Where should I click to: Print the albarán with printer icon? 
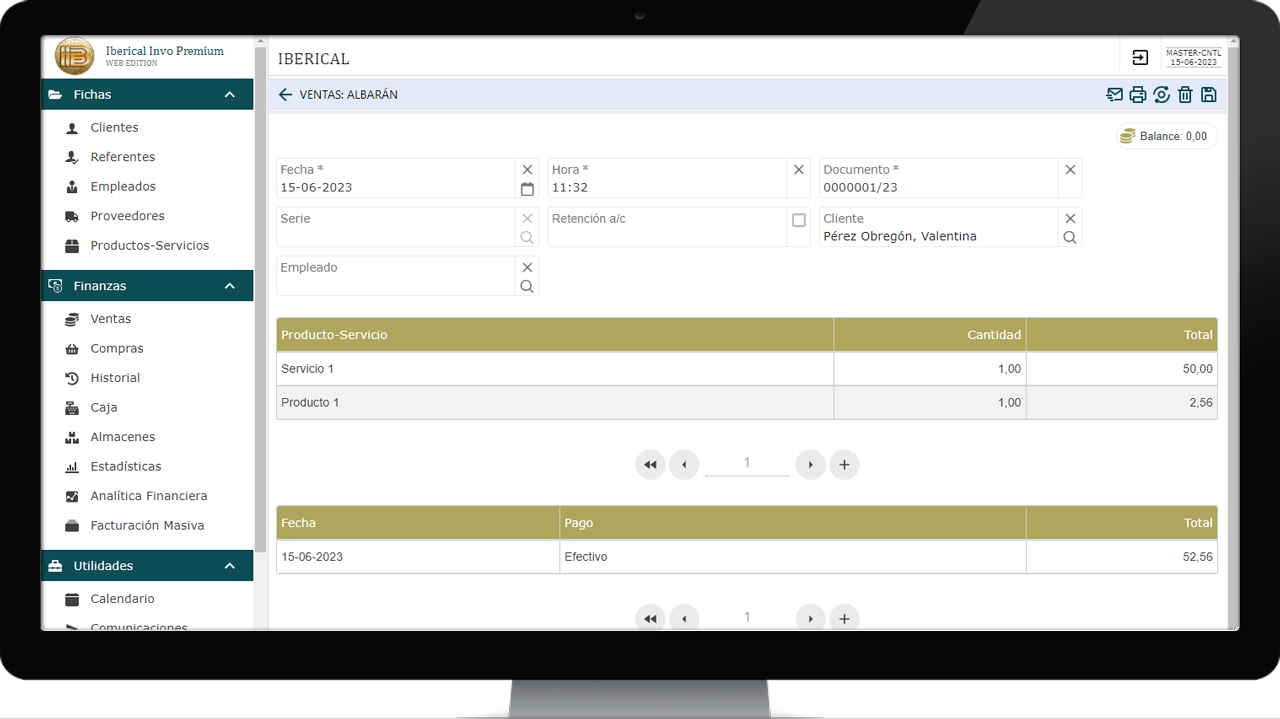[x=1138, y=95]
